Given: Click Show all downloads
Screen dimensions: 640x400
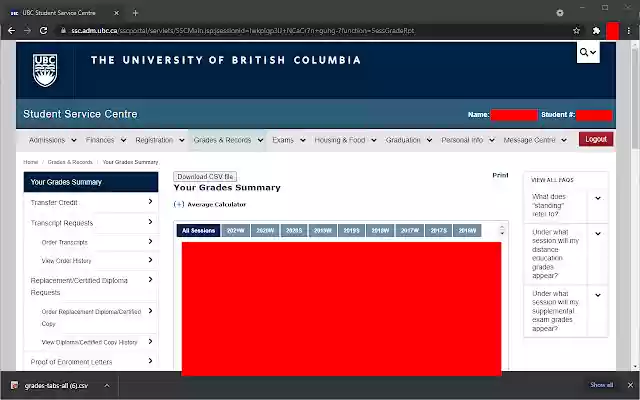Looking at the screenshot, I should click(601, 385).
